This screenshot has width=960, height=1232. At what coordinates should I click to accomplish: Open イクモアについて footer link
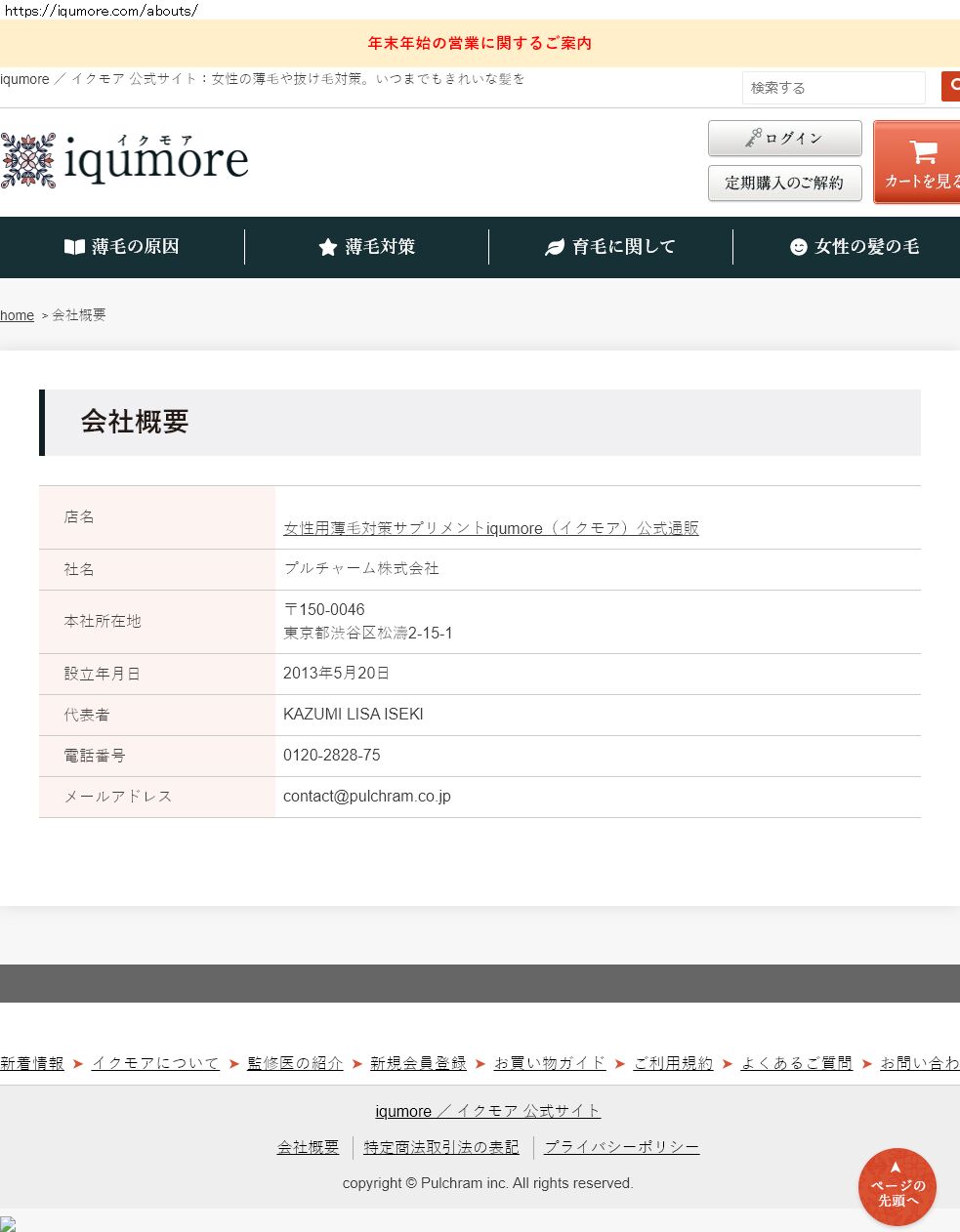pos(155,1063)
